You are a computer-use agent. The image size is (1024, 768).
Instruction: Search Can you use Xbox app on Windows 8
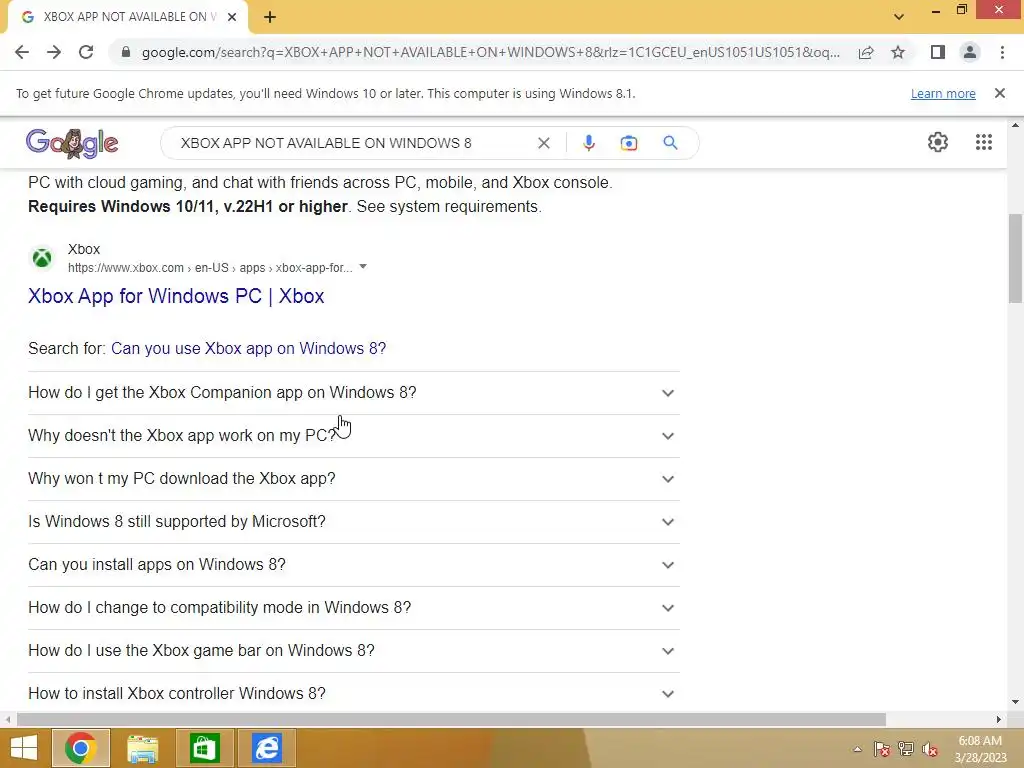coord(248,349)
